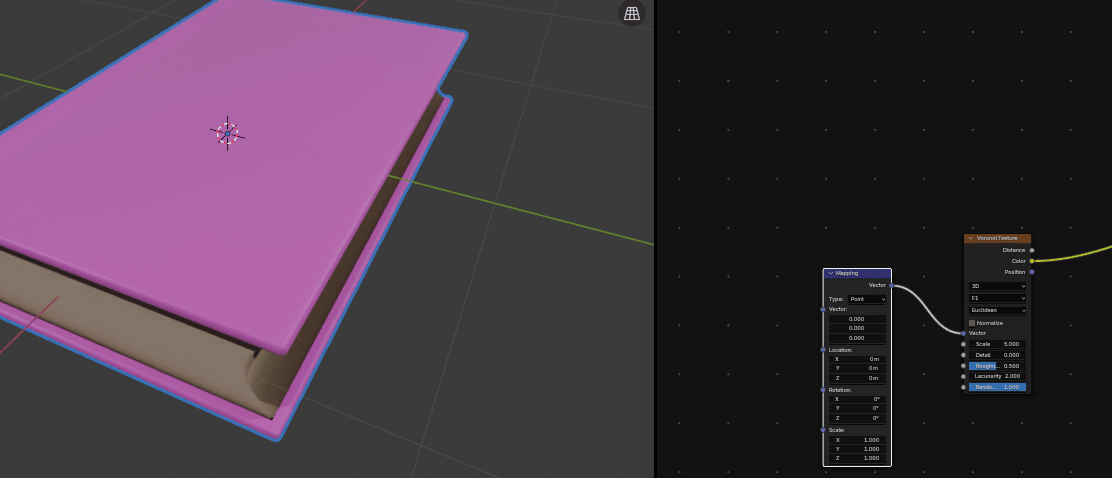The width and height of the screenshot is (1112, 478).
Task: Collapse the Mapping node
Action: [830, 273]
